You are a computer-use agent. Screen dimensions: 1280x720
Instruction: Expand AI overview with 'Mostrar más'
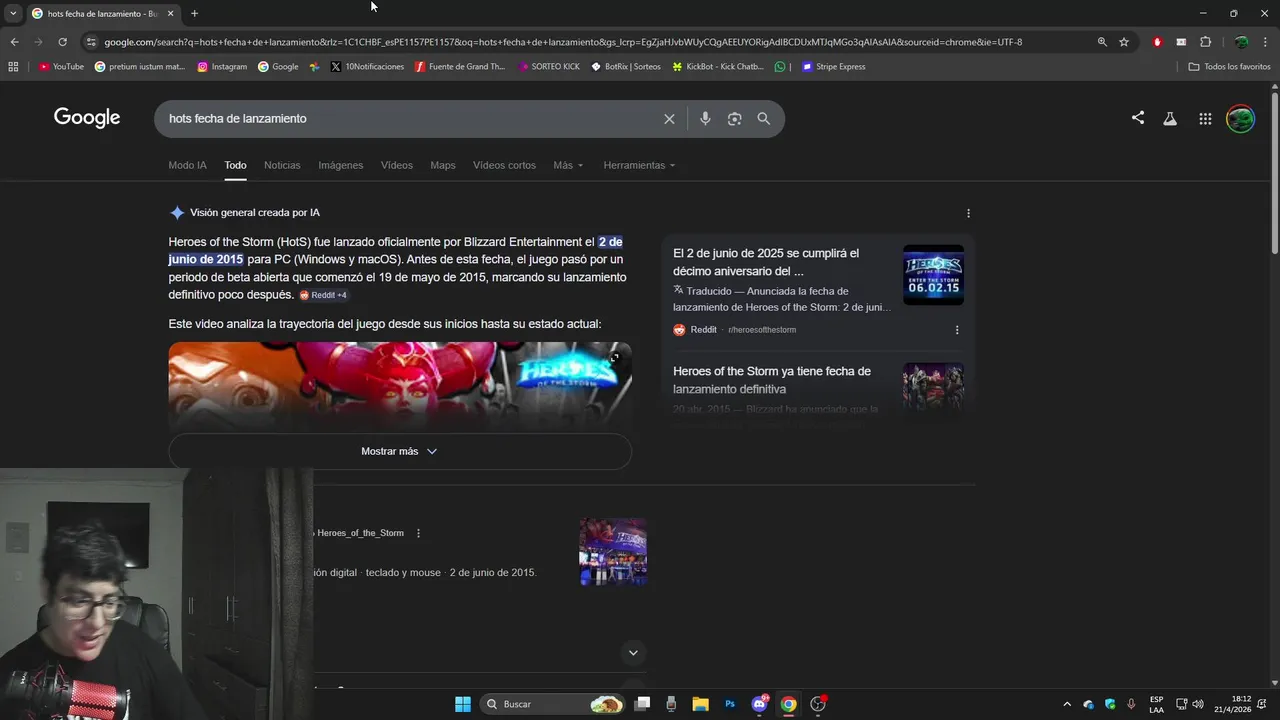[400, 451]
